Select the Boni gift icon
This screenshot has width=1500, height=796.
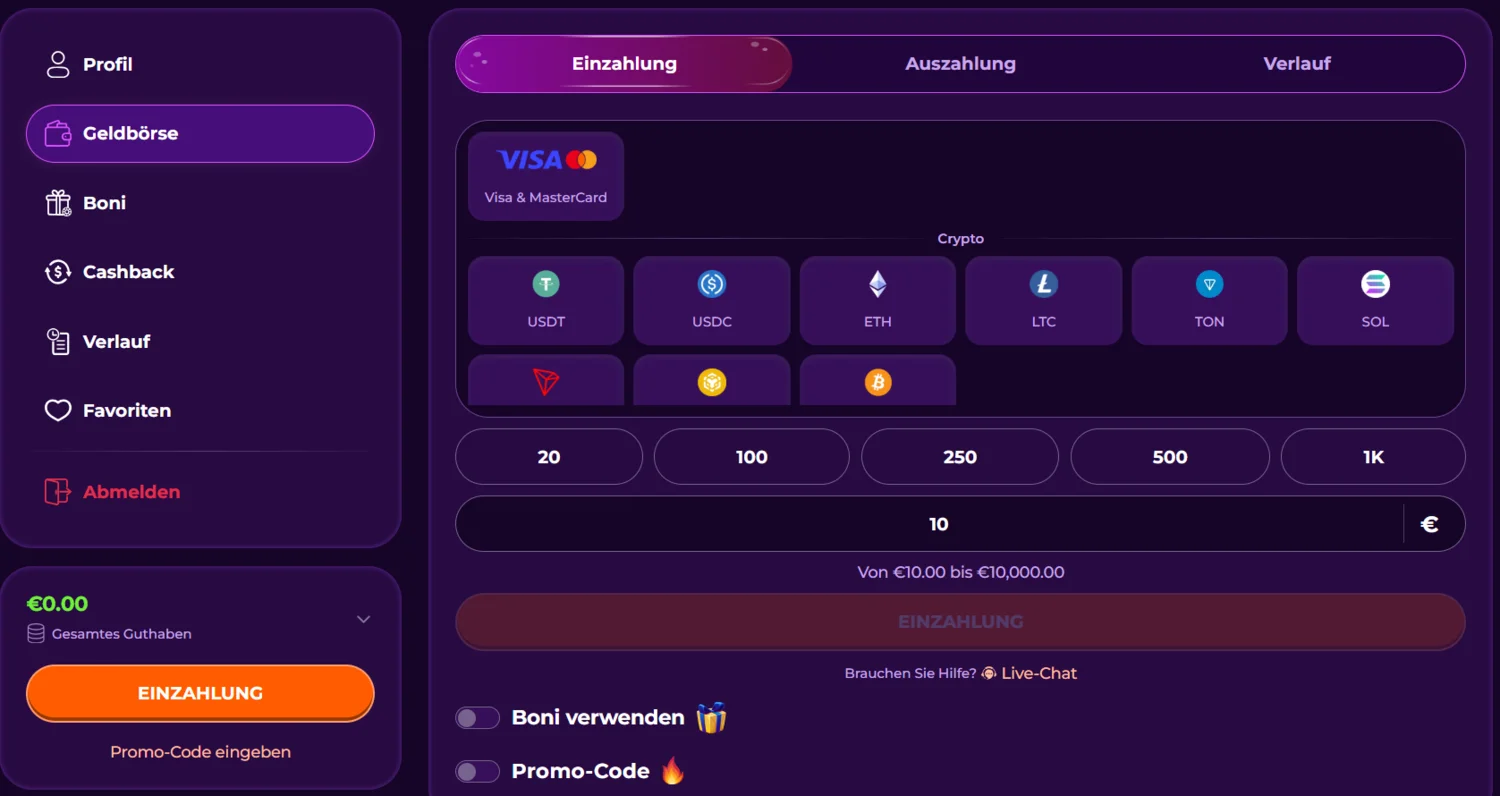click(x=58, y=202)
